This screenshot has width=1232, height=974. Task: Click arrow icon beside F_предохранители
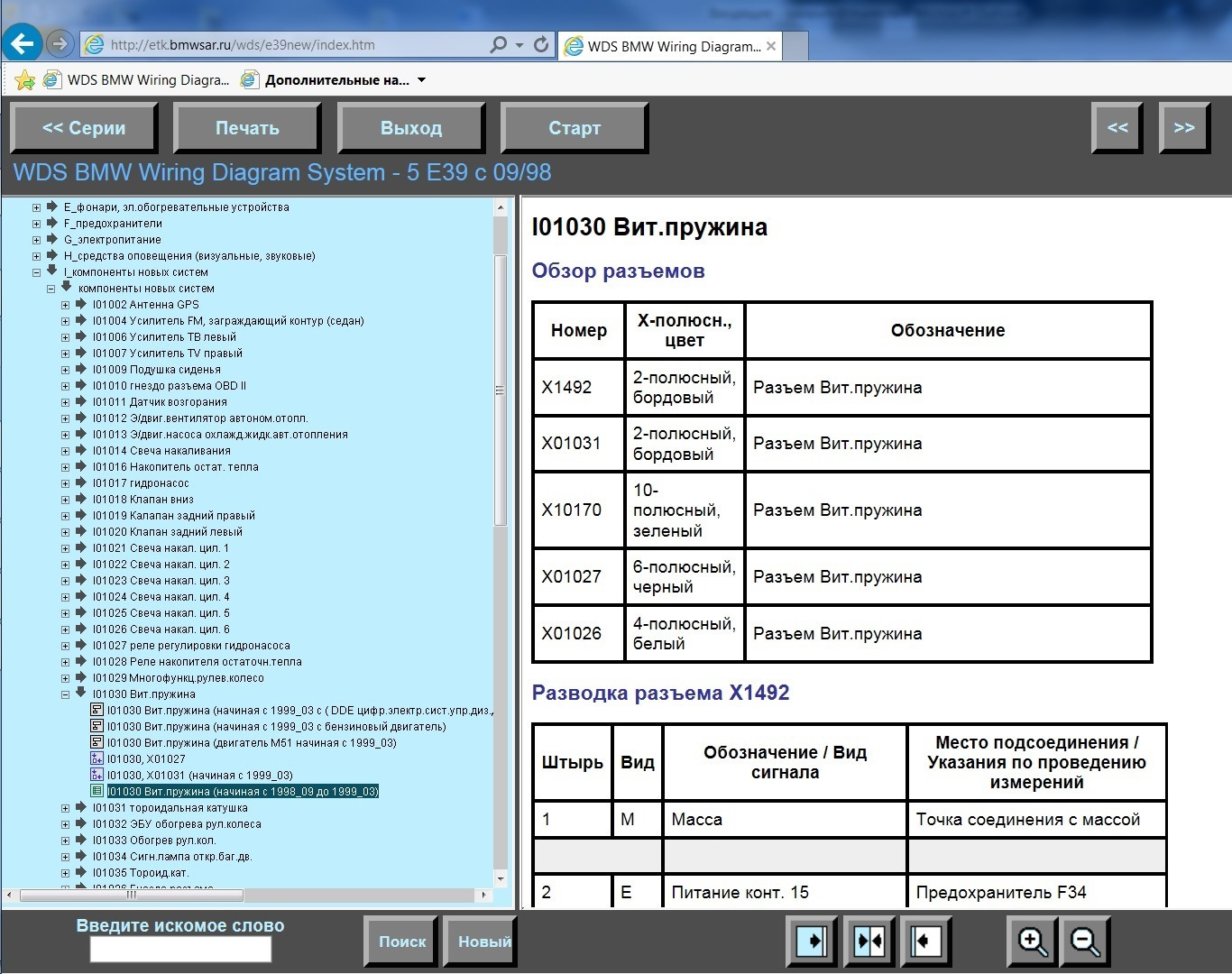(x=51, y=223)
